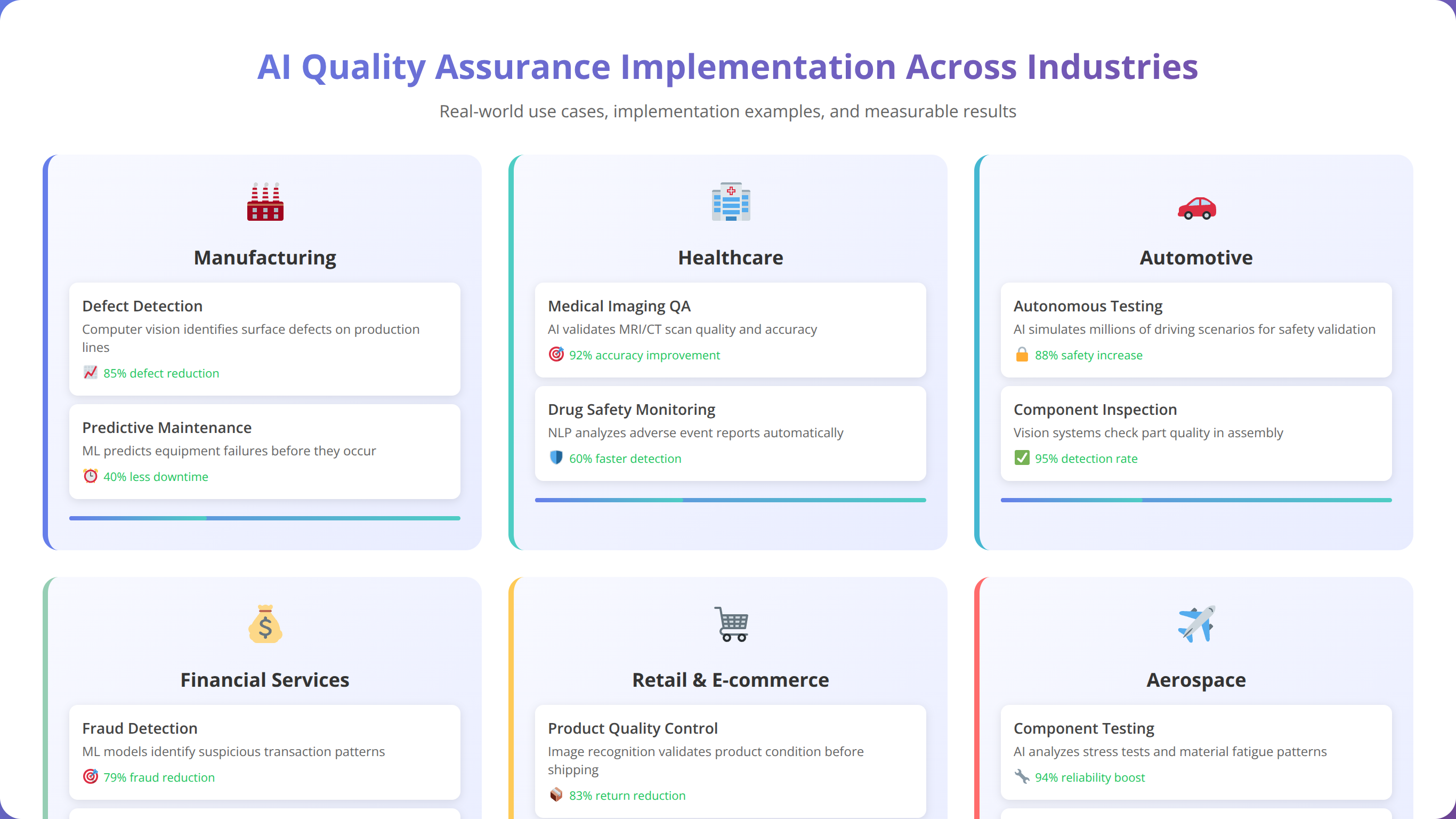The width and height of the screenshot is (1456, 819).
Task: Click the wrench icon beside 94% reliability boost
Action: pos(1022,776)
